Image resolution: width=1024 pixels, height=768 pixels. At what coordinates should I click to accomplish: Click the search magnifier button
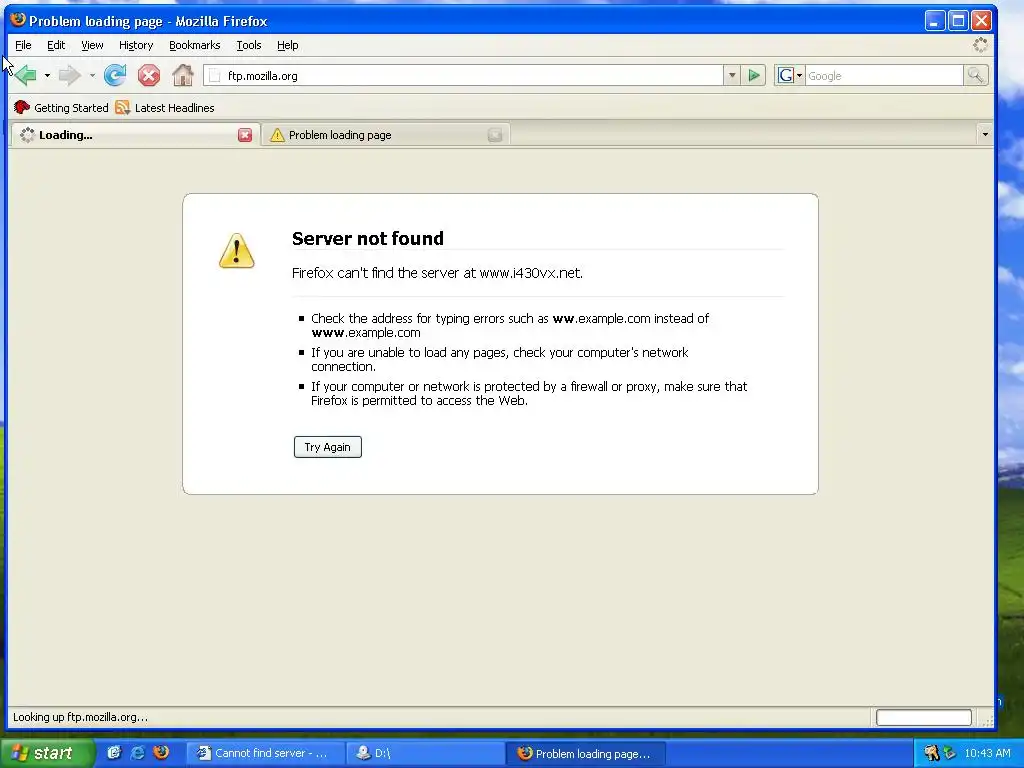click(x=976, y=76)
